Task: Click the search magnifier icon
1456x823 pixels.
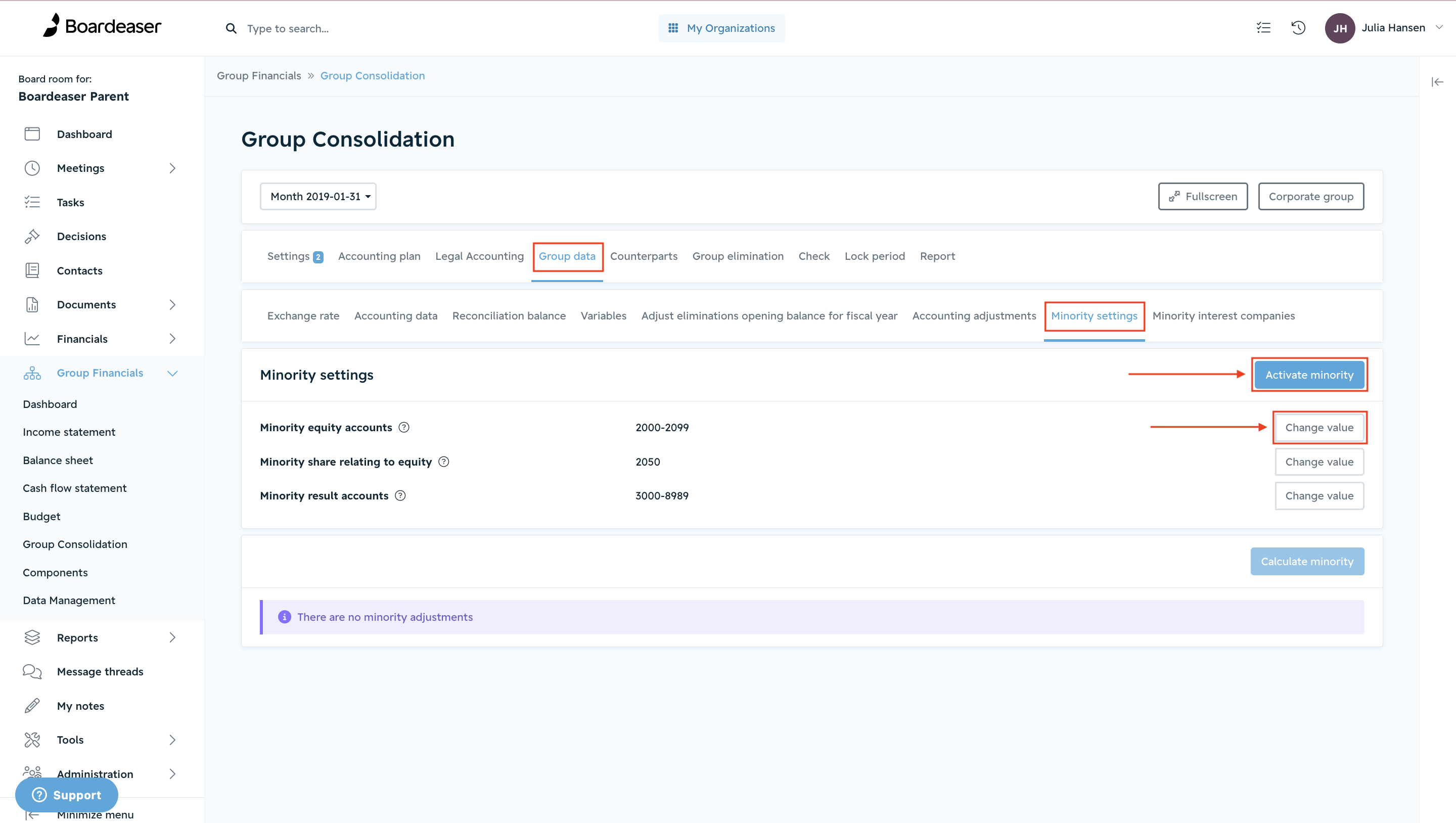Action: coord(231,28)
